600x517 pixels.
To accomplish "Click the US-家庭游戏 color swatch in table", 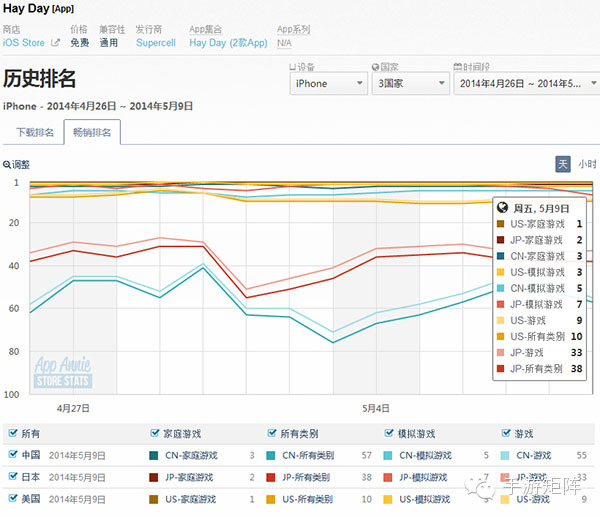I will tap(153, 499).
